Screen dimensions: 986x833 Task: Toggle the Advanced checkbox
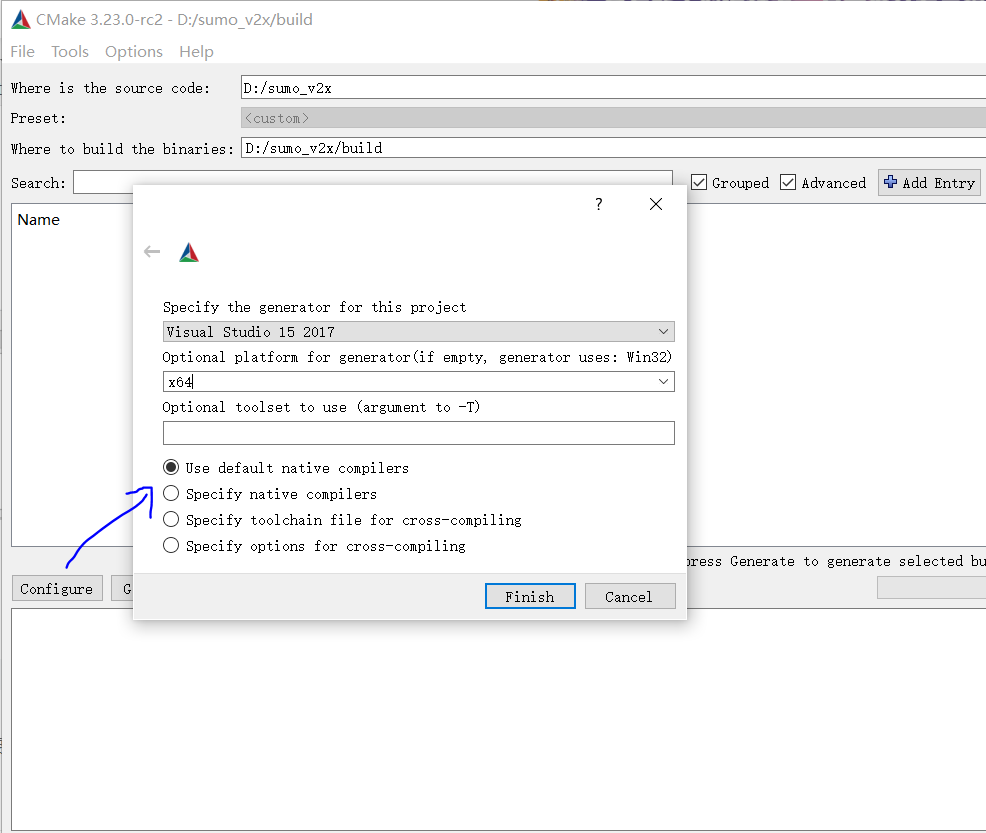coord(788,182)
